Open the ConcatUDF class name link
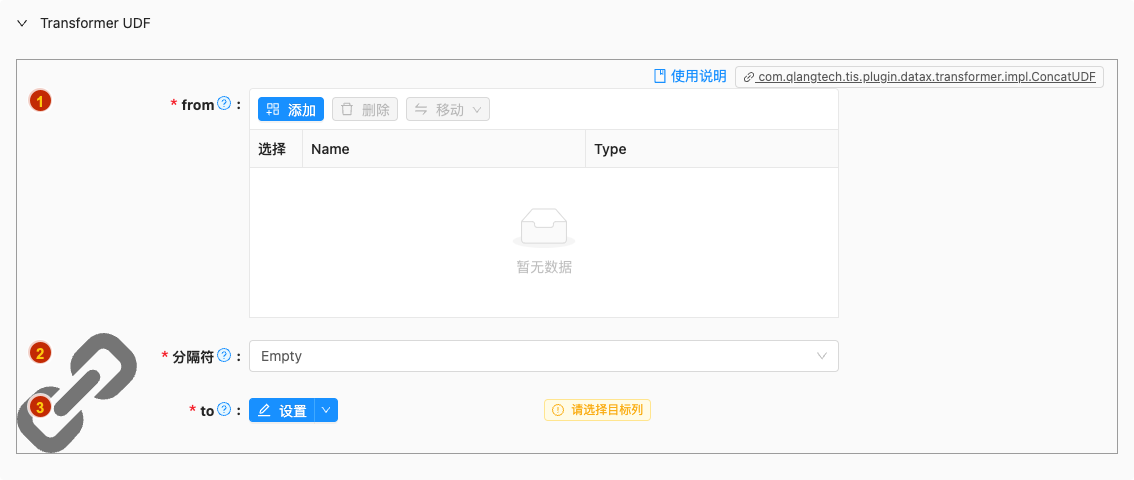The height and width of the screenshot is (480, 1134). (920, 77)
